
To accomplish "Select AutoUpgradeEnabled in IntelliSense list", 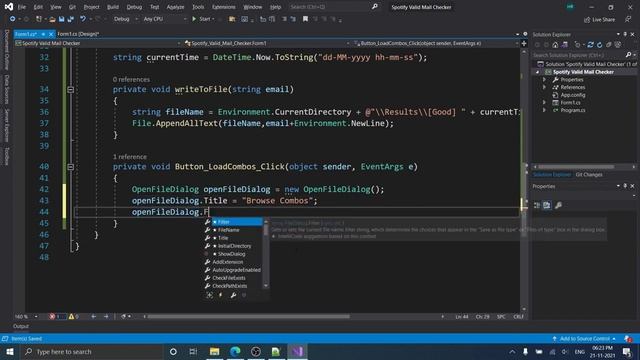I will (x=233, y=270).
